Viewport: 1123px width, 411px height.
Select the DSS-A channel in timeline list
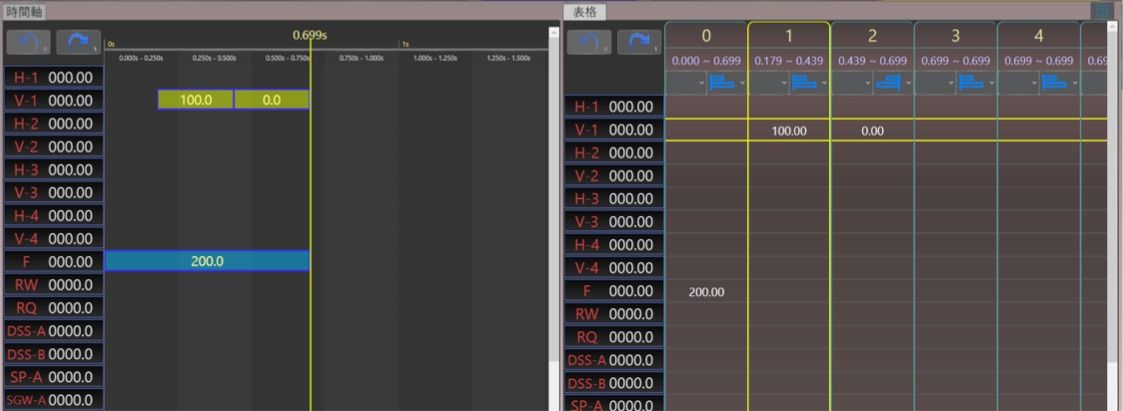[x=54, y=331]
